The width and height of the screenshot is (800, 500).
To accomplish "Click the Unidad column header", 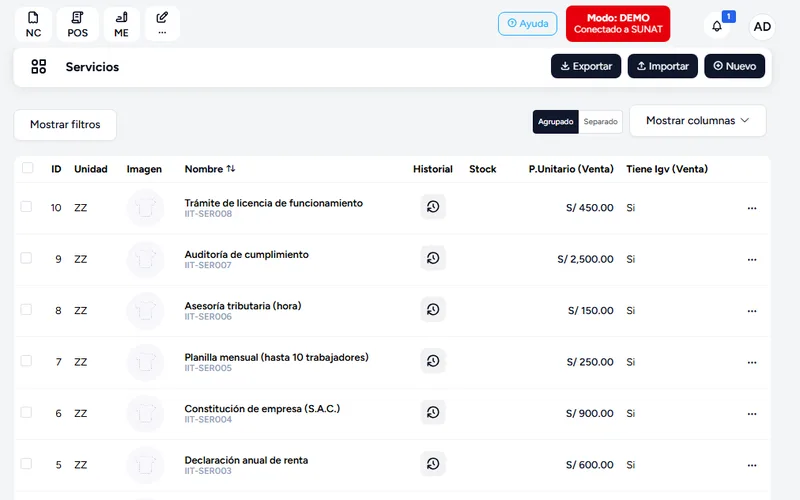I will pyautogui.click(x=91, y=169).
